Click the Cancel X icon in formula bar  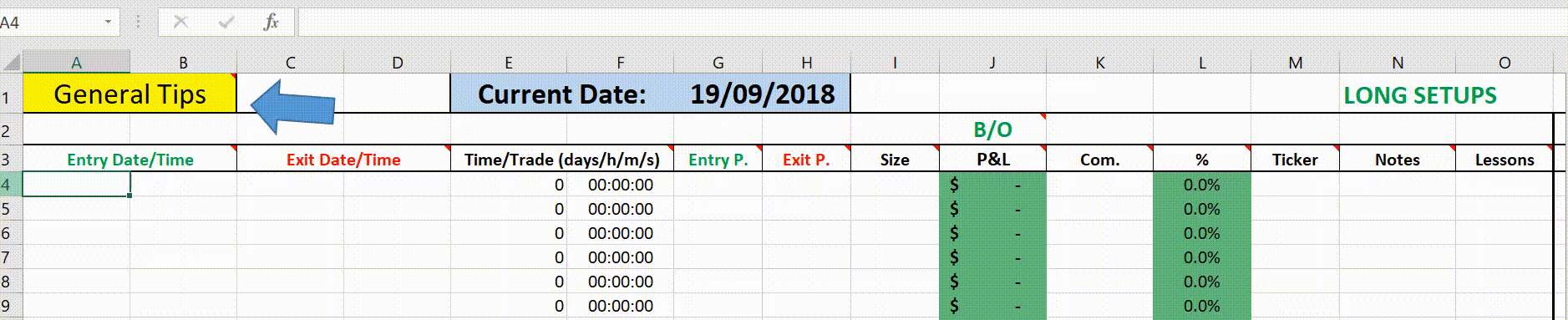[180, 23]
